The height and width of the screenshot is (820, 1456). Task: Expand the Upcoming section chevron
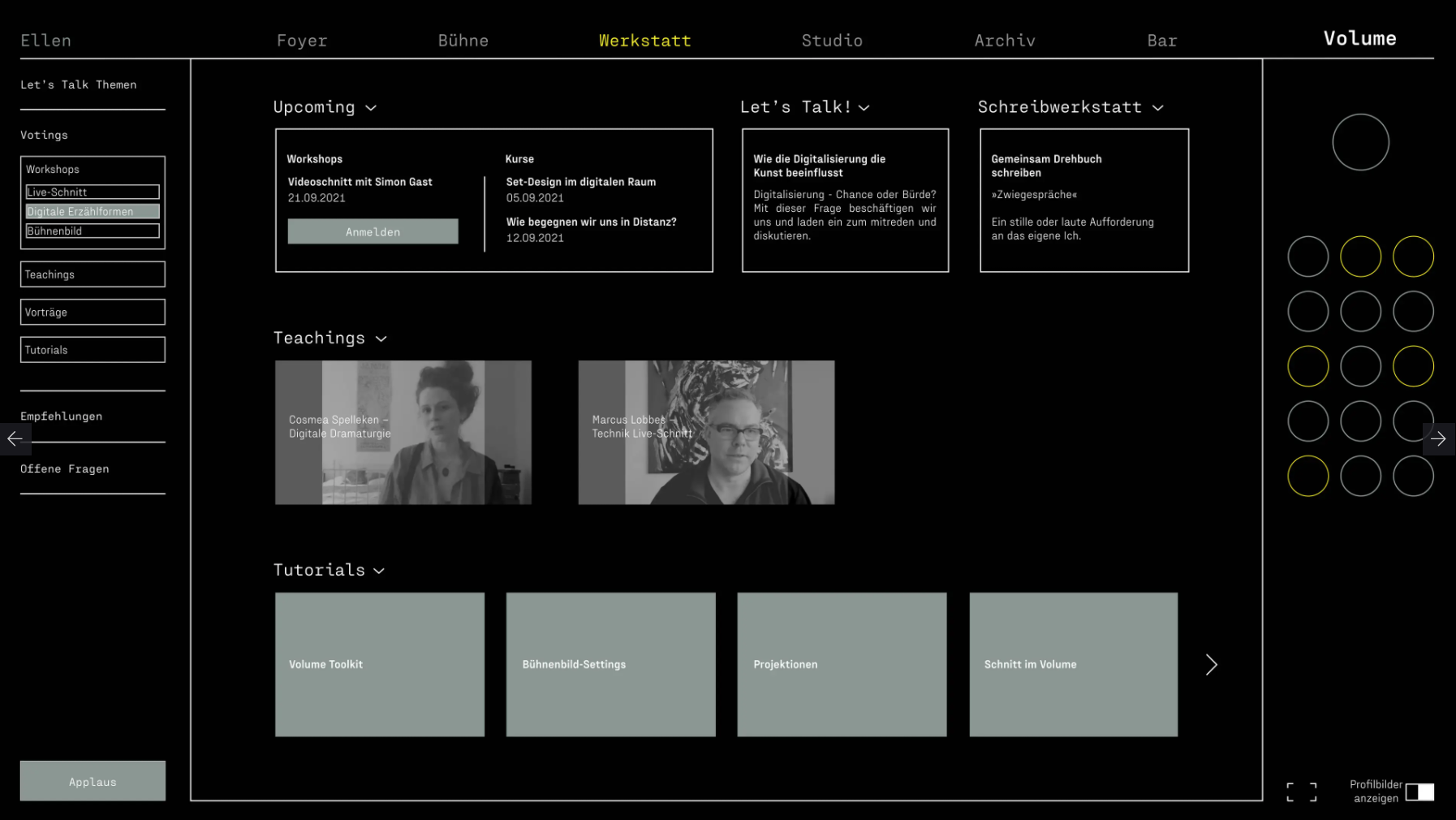tap(371, 108)
